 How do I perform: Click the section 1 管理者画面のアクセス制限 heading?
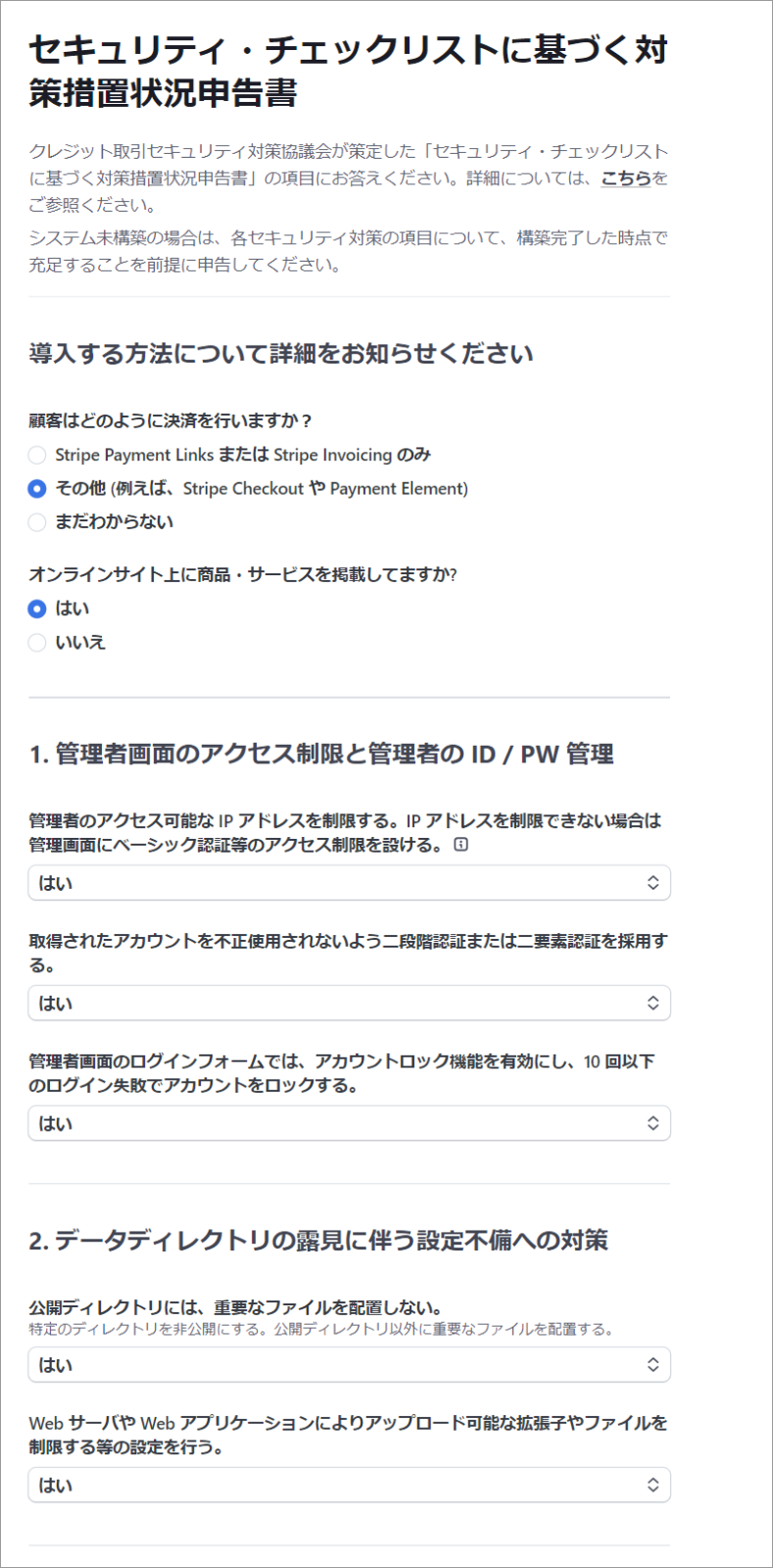click(x=321, y=754)
